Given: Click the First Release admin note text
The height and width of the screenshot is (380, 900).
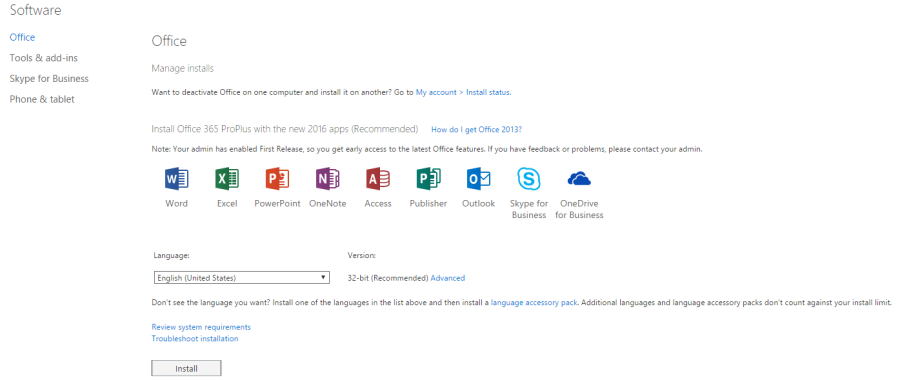Looking at the screenshot, I should (427, 149).
